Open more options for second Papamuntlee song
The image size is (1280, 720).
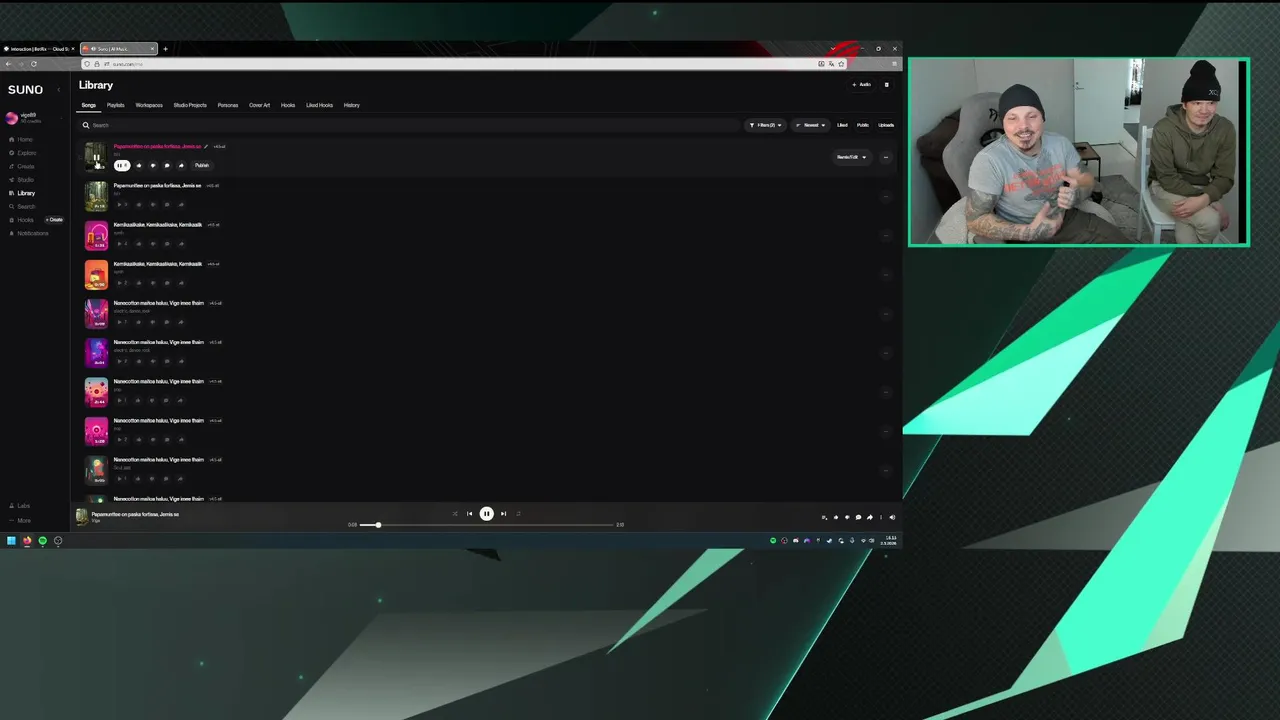tap(885, 196)
